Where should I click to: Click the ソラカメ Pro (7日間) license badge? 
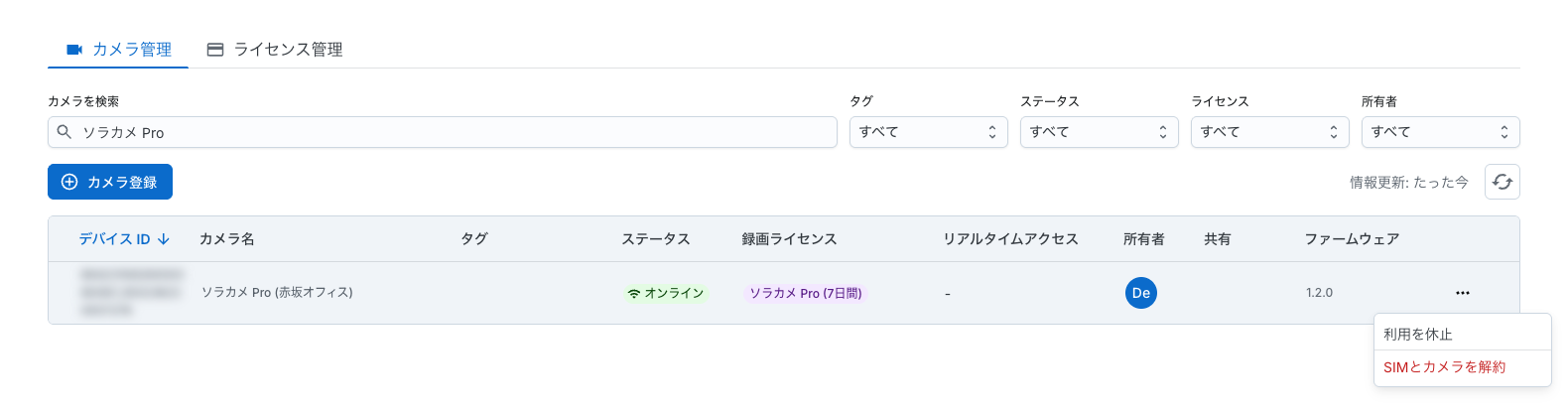(805, 293)
